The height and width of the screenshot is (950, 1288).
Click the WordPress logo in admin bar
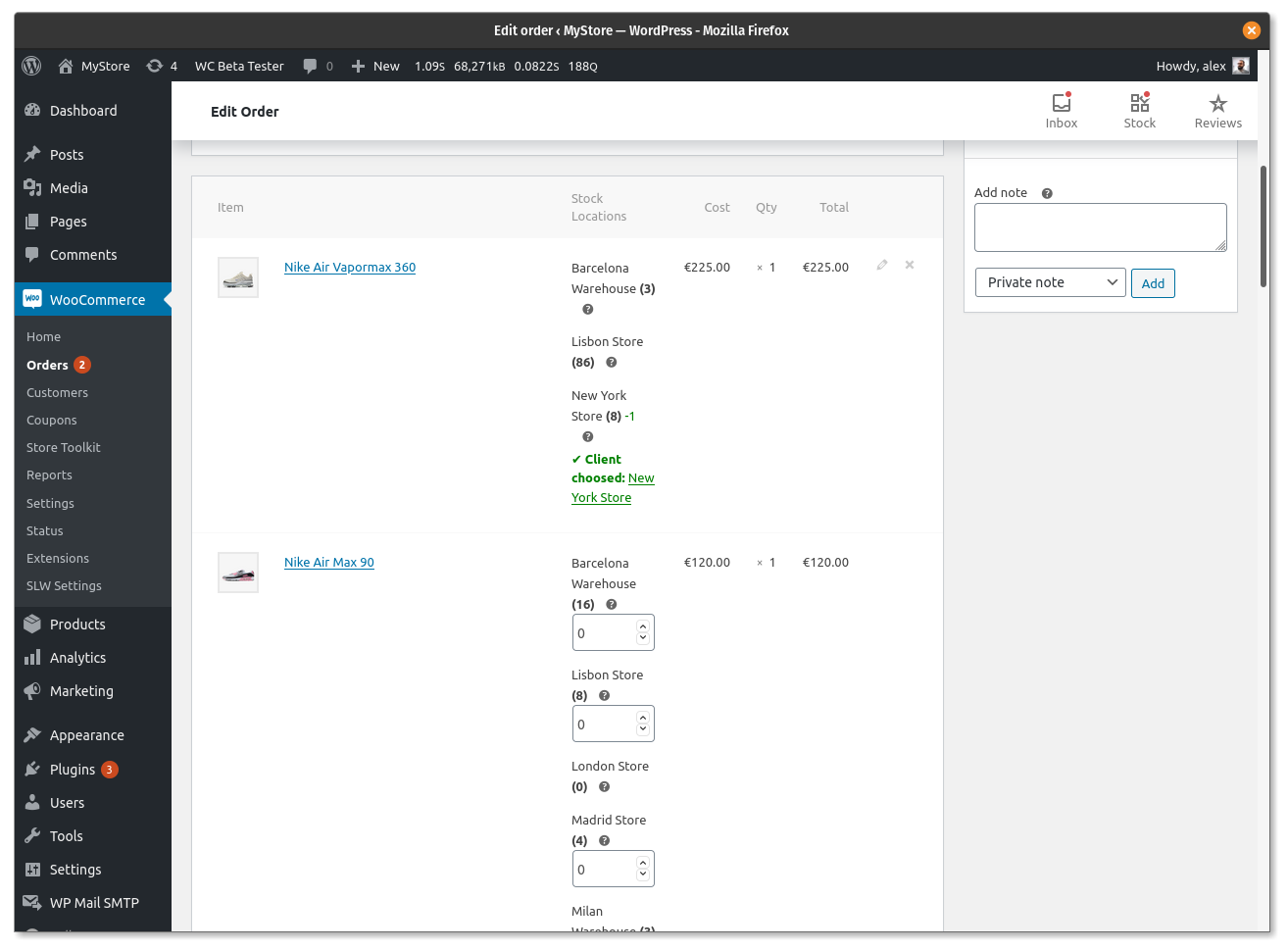coord(31,66)
